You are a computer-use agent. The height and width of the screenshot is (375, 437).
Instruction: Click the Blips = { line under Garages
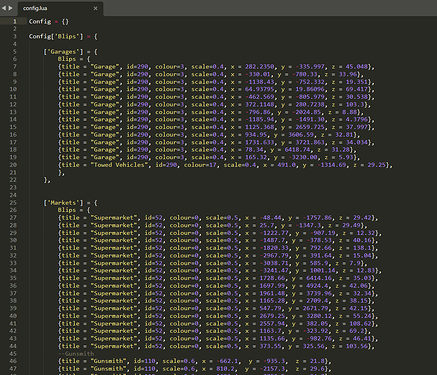[74, 59]
